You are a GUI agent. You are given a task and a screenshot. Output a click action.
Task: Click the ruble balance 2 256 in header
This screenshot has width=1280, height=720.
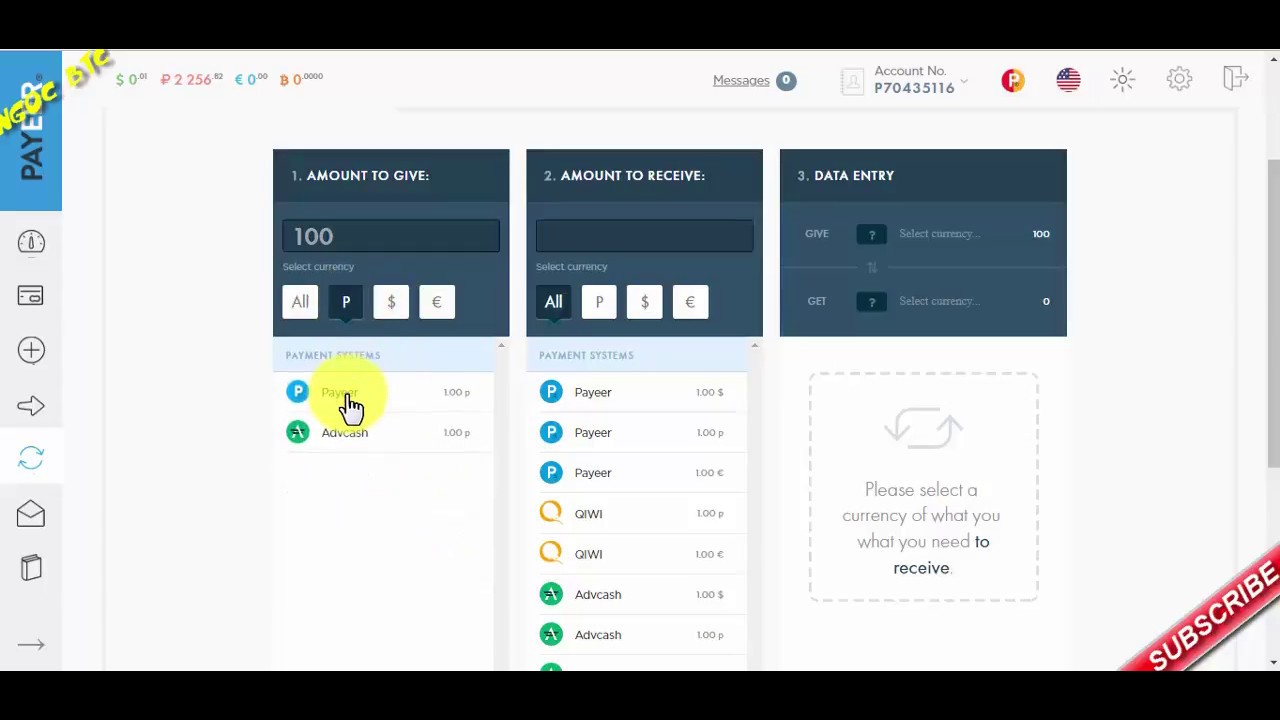(191, 79)
